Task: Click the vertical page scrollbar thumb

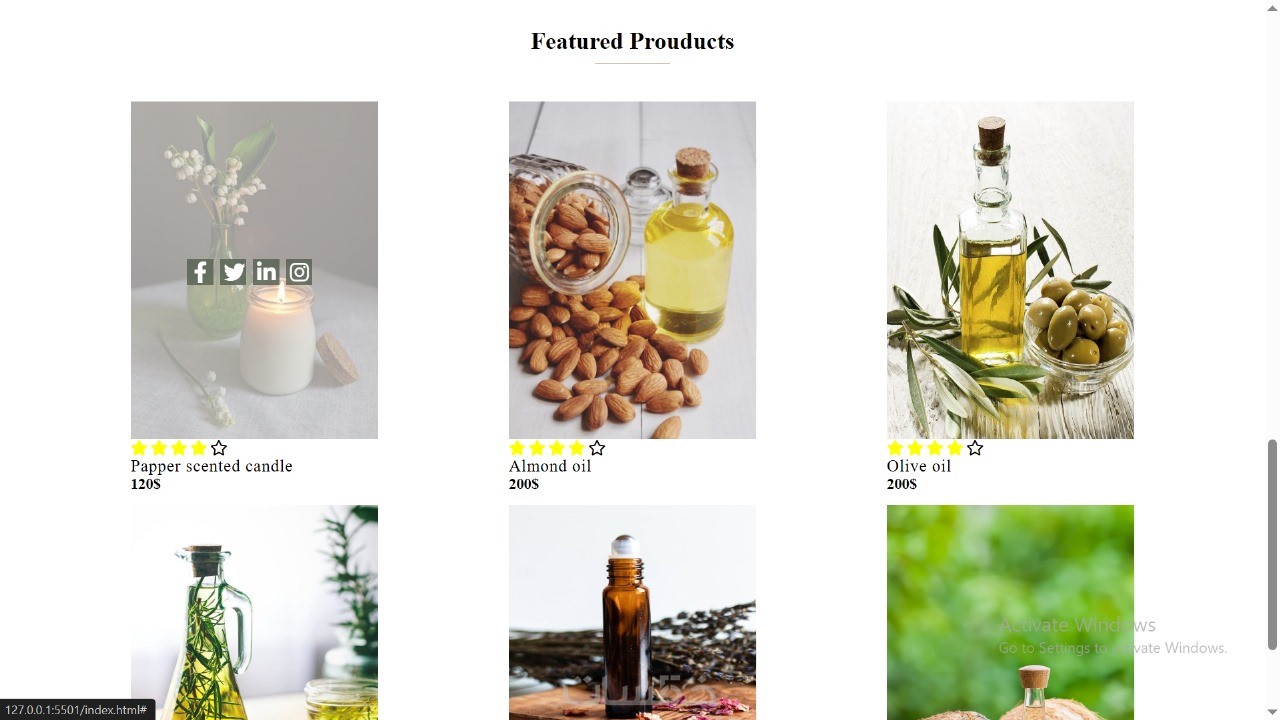Action: [1272, 544]
